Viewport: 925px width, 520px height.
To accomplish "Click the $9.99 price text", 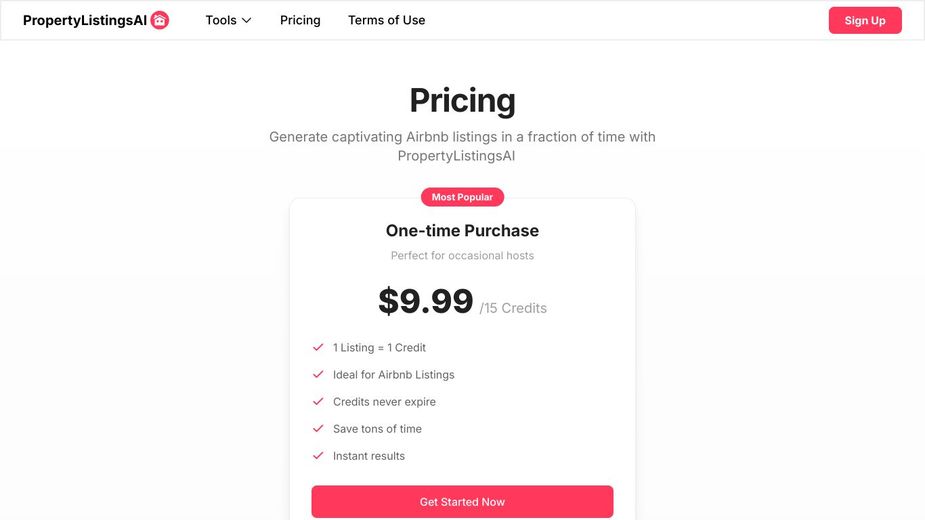I will pyautogui.click(x=425, y=301).
